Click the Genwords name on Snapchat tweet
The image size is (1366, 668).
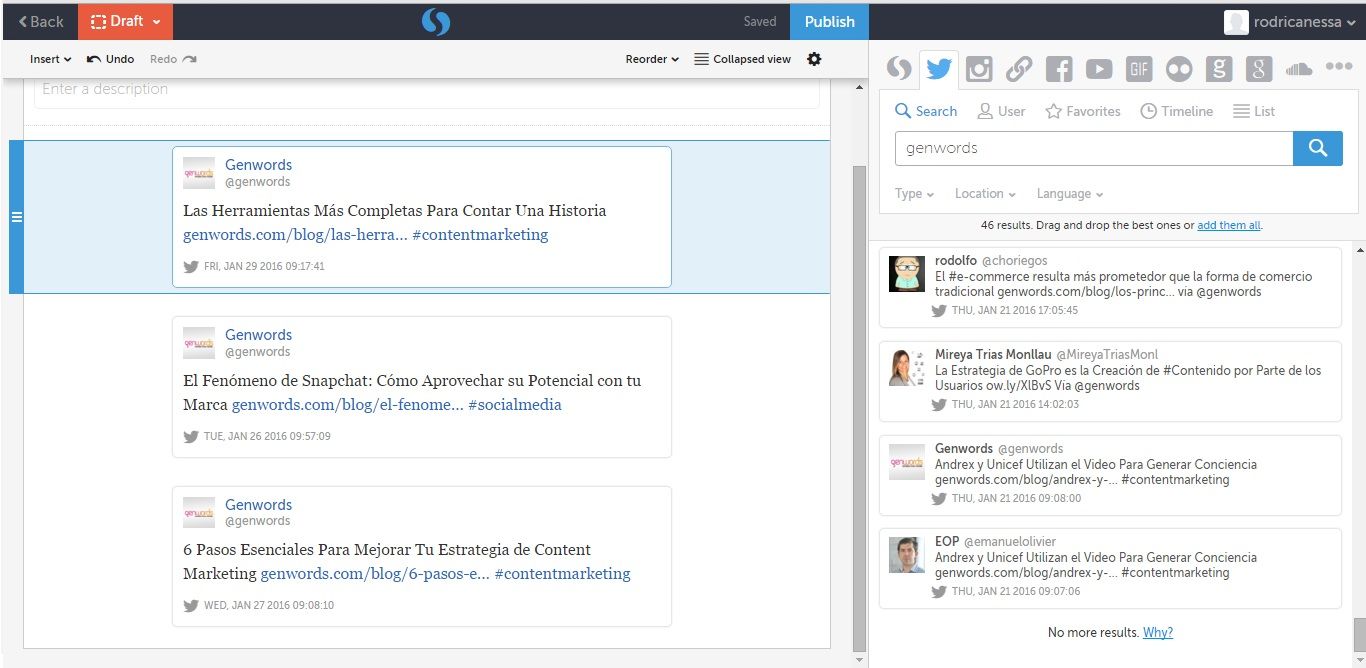tap(258, 335)
